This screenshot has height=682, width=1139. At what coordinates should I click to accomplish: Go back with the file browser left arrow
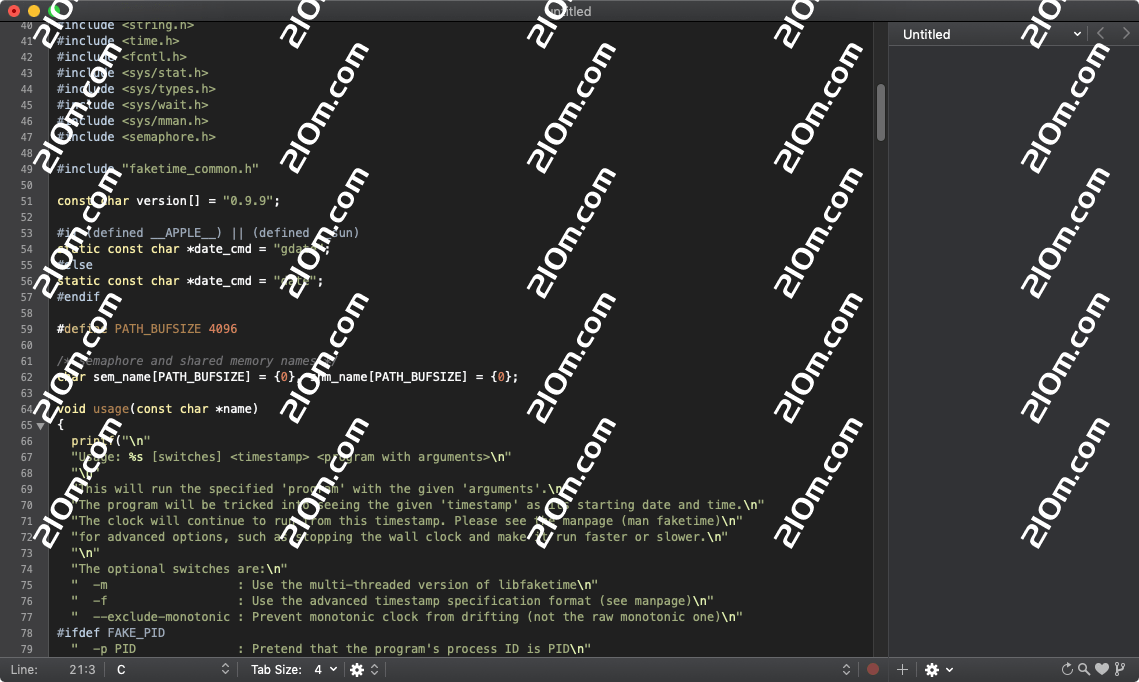click(x=1101, y=34)
